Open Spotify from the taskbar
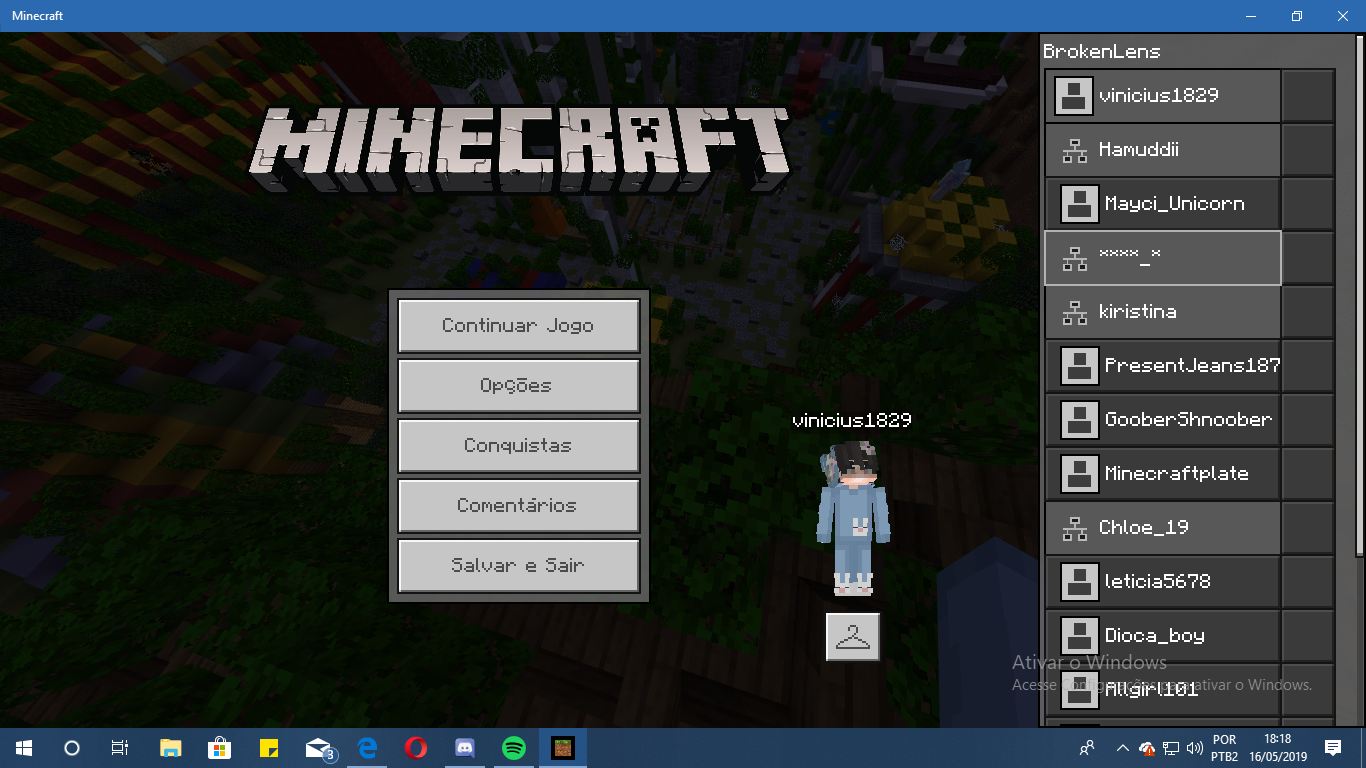Screen dimensions: 1366x768 [x=514, y=748]
